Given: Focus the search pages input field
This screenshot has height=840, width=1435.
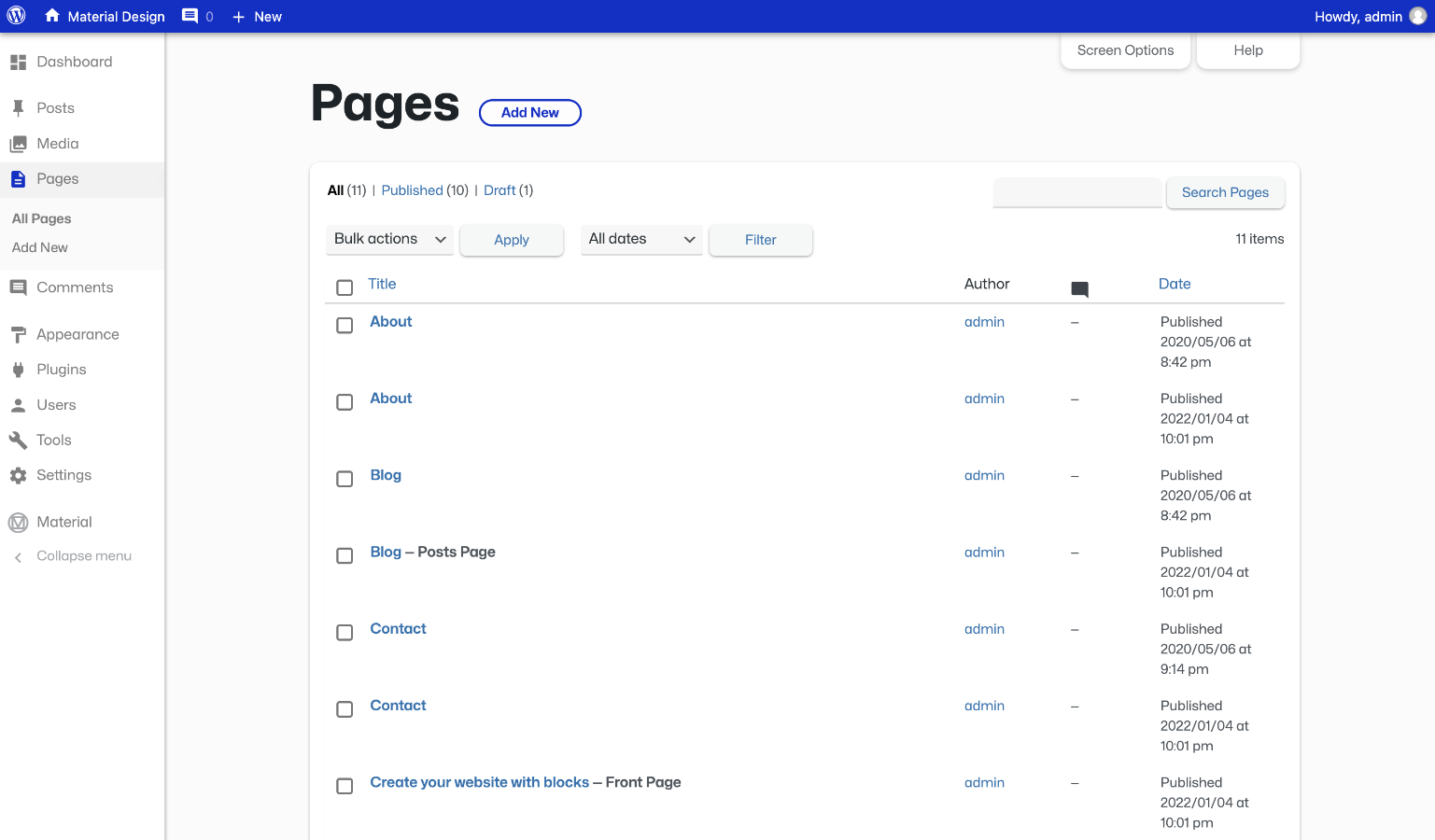Looking at the screenshot, I should pyautogui.click(x=1077, y=192).
